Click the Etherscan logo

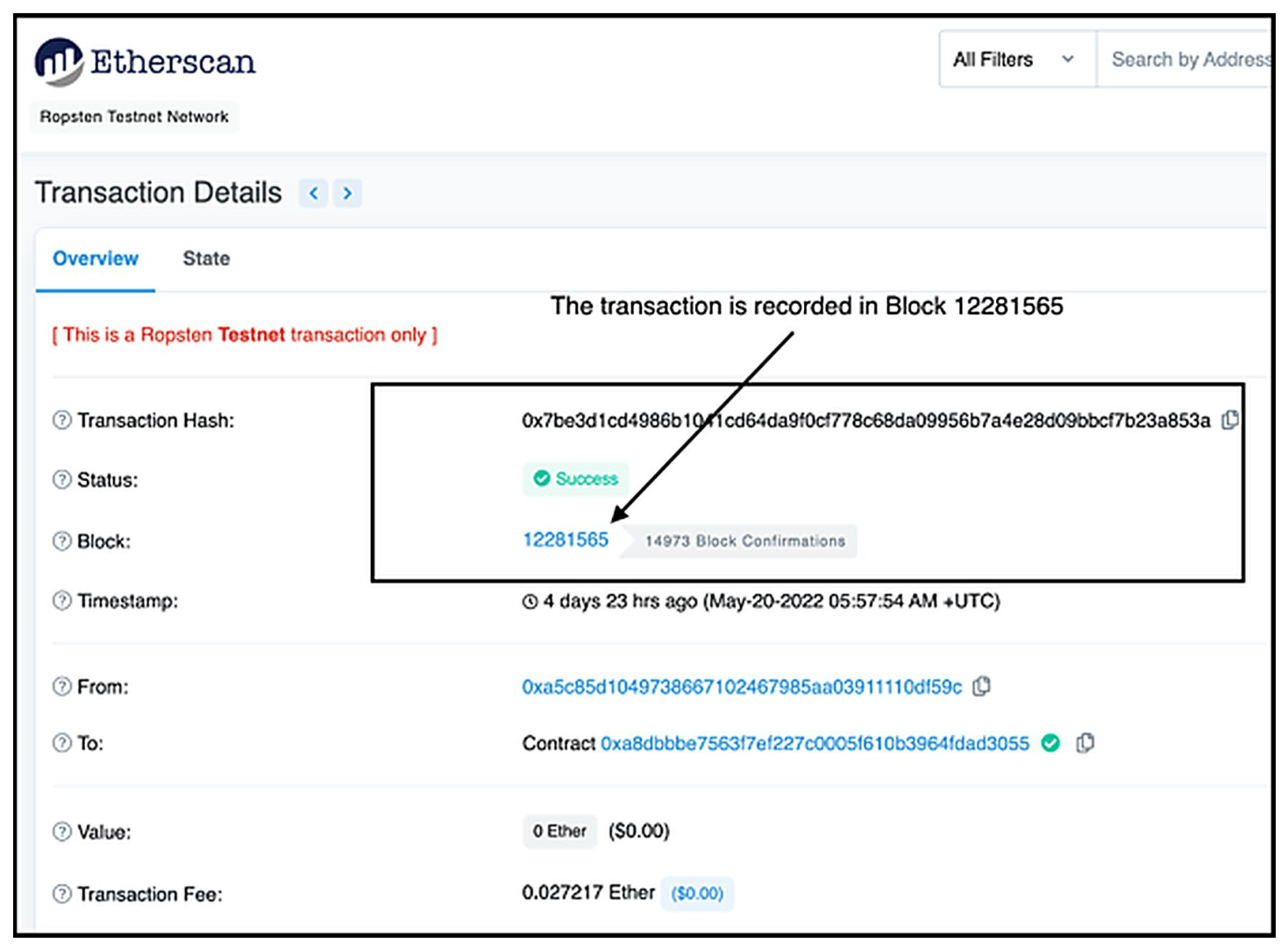pyautogui.click(x=146, y=61)
